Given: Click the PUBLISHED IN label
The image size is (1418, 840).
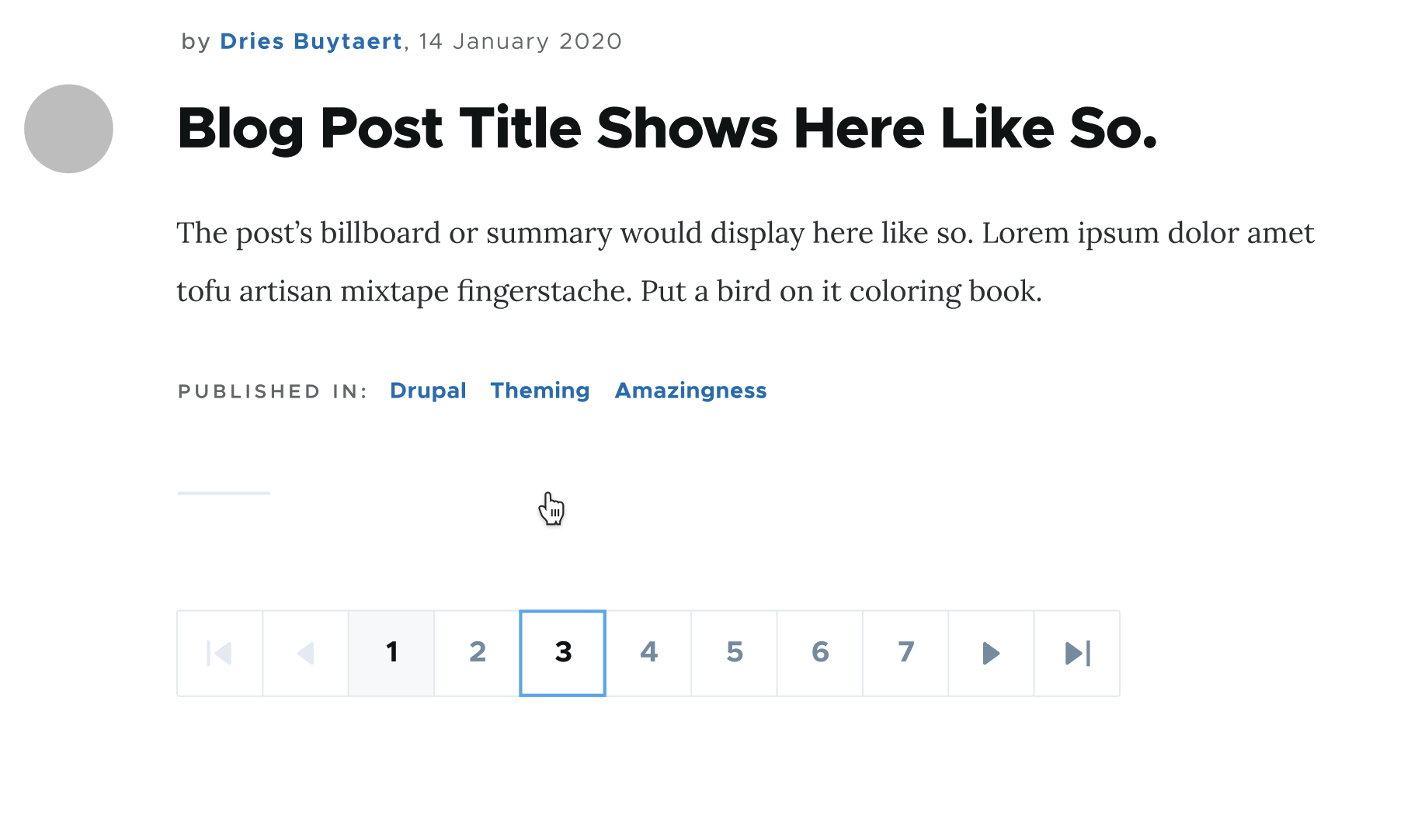Looking at the screenshot, I should point(273,391).
